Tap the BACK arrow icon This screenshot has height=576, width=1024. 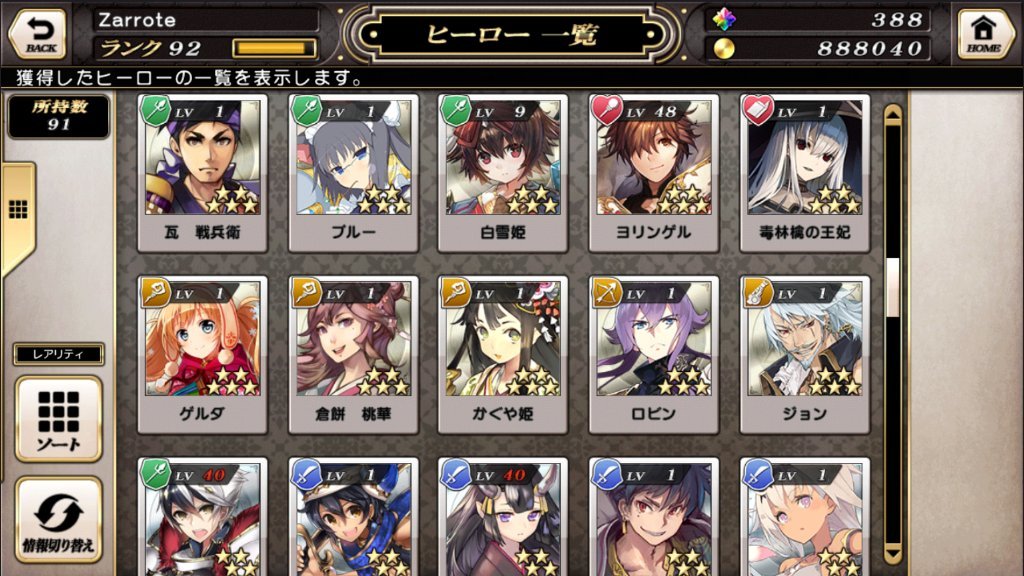pos(40,34)
